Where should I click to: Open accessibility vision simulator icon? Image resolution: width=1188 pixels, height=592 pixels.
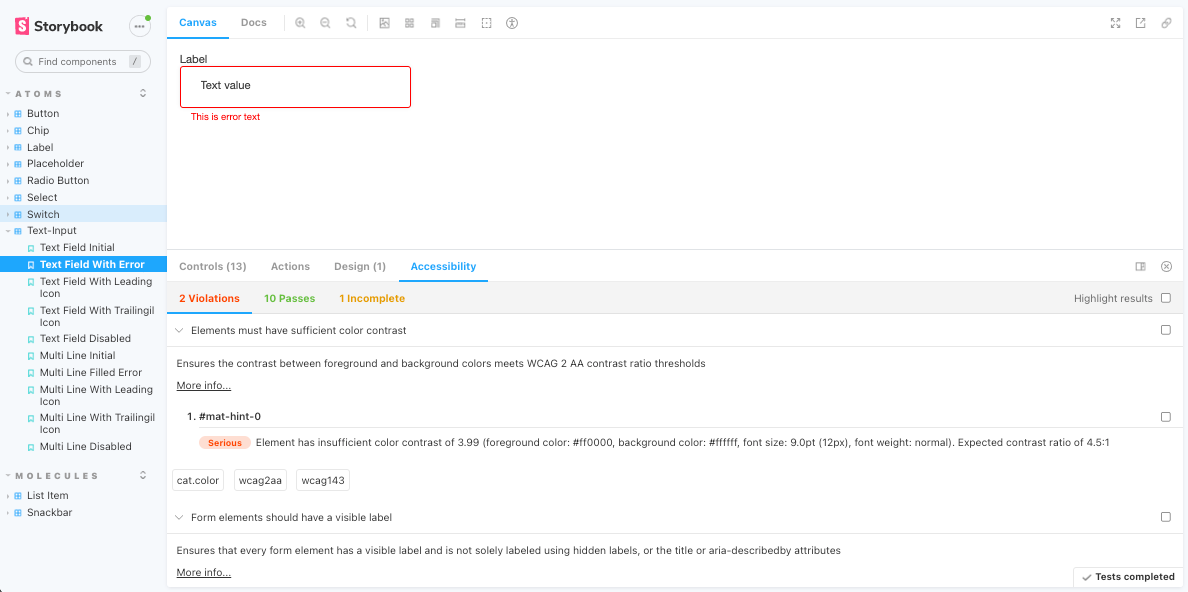coord(512,23)
